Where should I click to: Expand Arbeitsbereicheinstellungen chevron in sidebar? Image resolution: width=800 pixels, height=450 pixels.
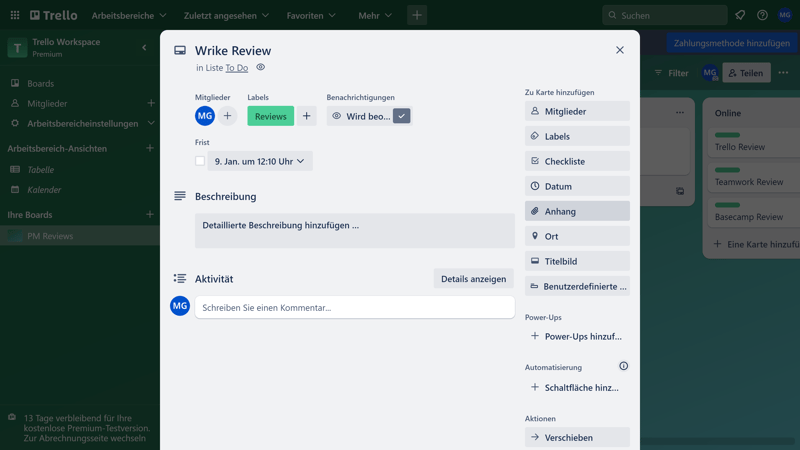point(151,123)
